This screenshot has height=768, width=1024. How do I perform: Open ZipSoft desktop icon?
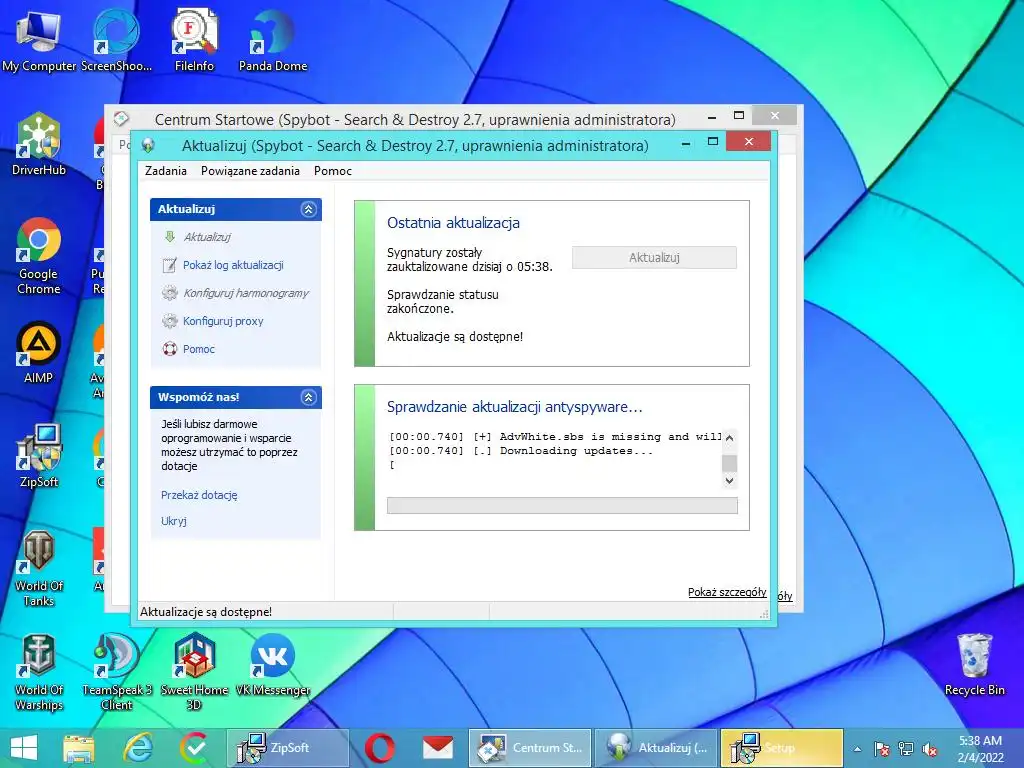[x=39, y=456]
